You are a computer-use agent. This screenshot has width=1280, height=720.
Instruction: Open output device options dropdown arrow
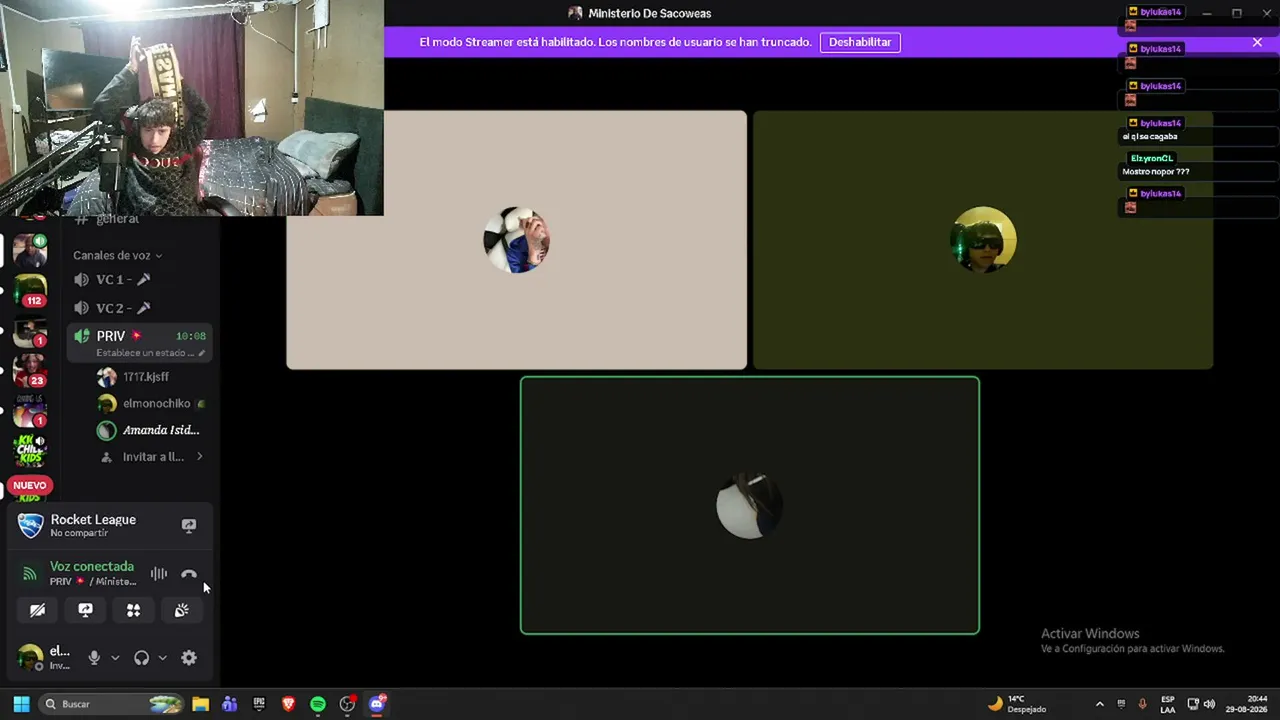[162, 658]
